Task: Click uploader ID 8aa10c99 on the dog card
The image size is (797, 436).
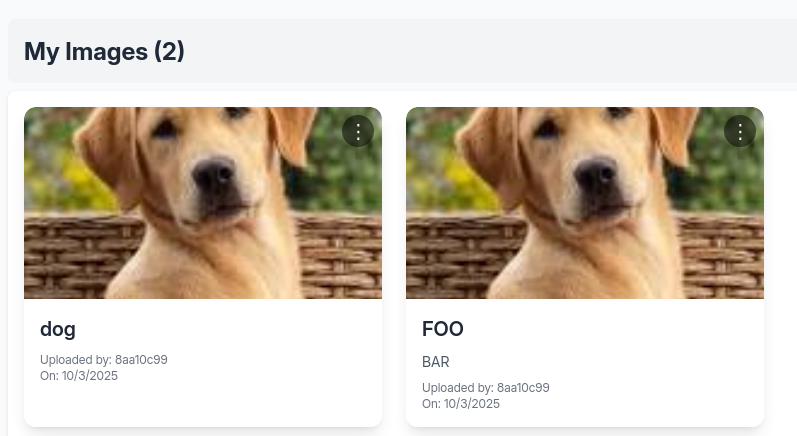Action: (132, 360)
